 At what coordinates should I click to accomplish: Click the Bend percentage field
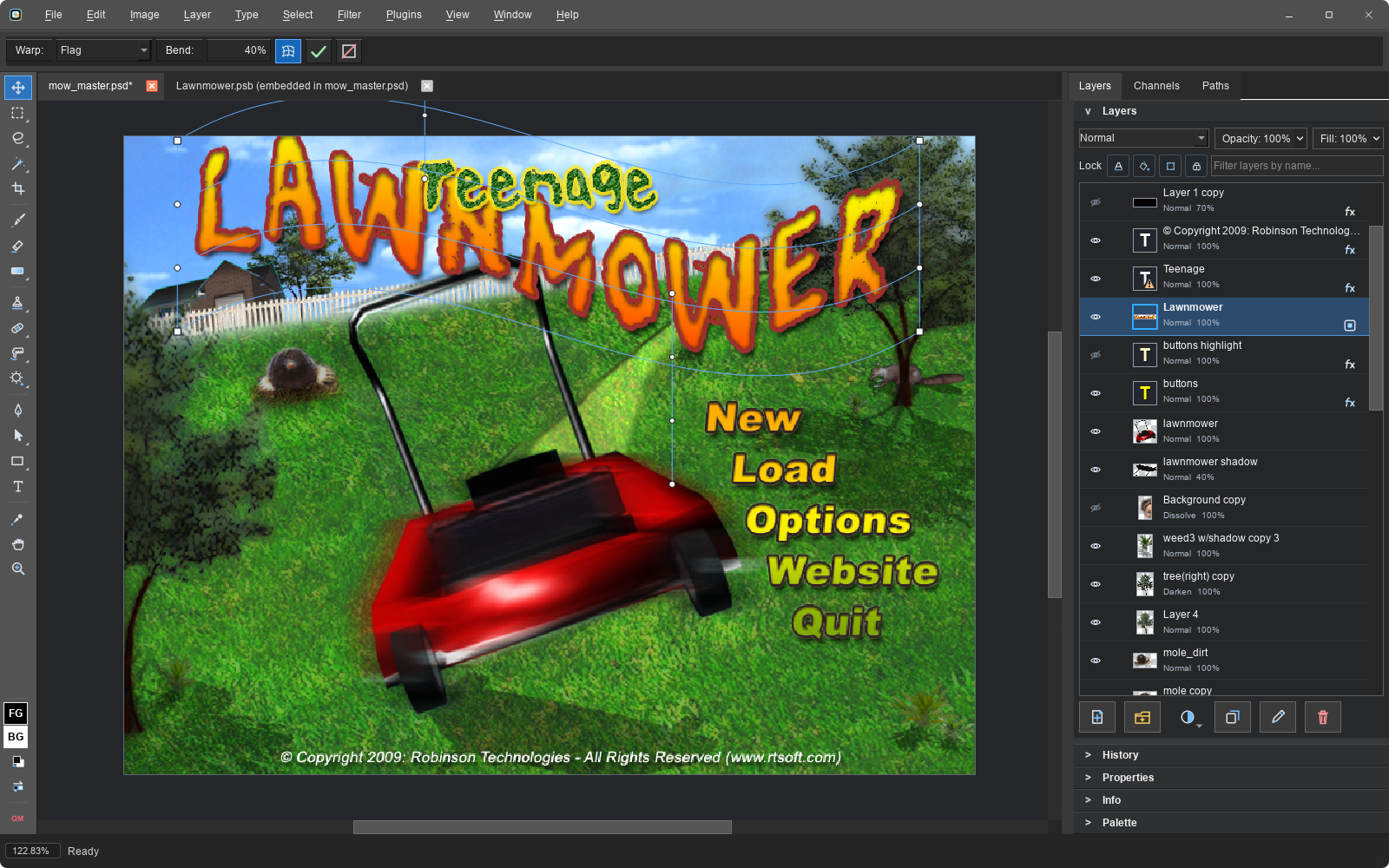(x=238, y=50)
